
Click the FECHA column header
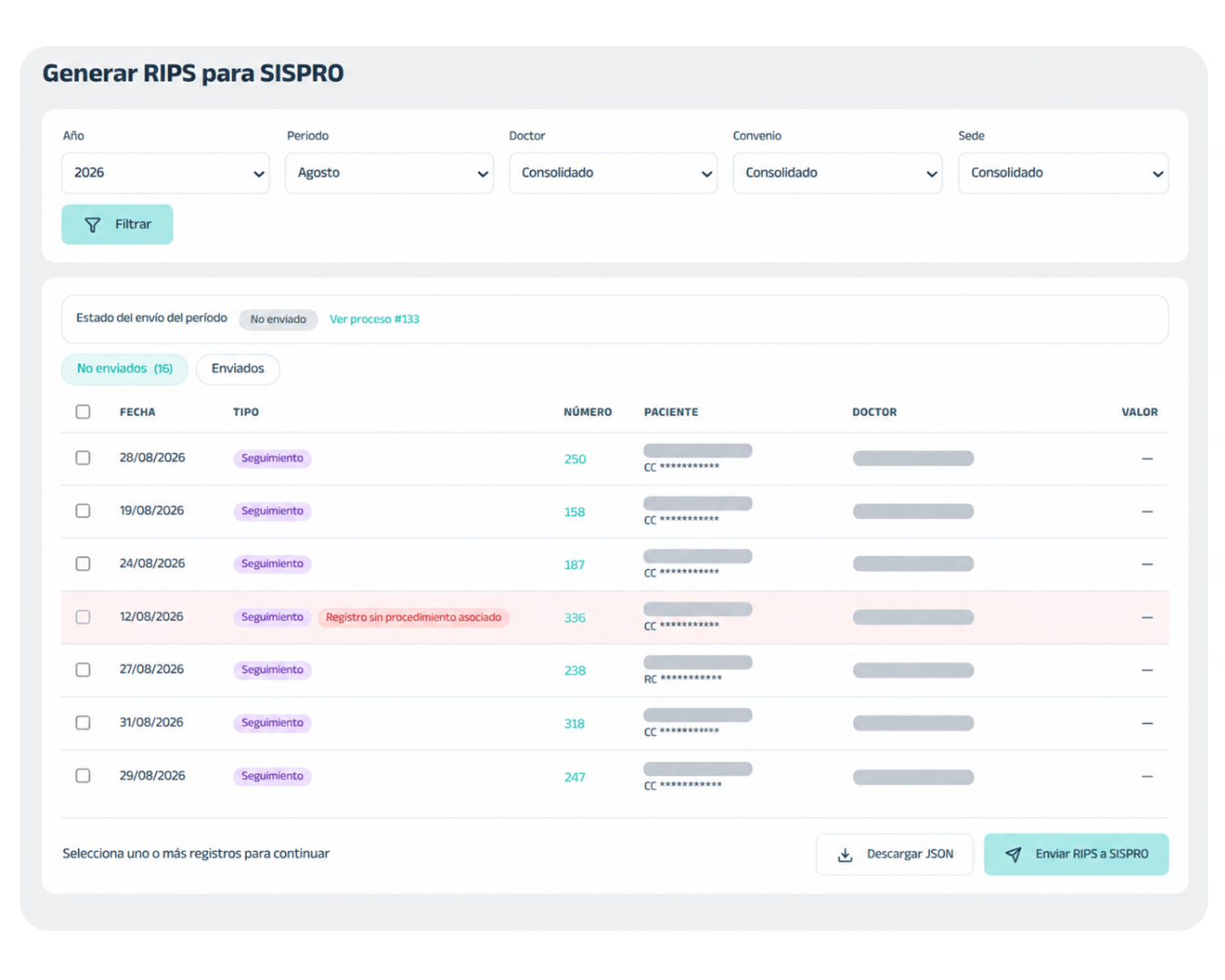(x=138, y=412)
